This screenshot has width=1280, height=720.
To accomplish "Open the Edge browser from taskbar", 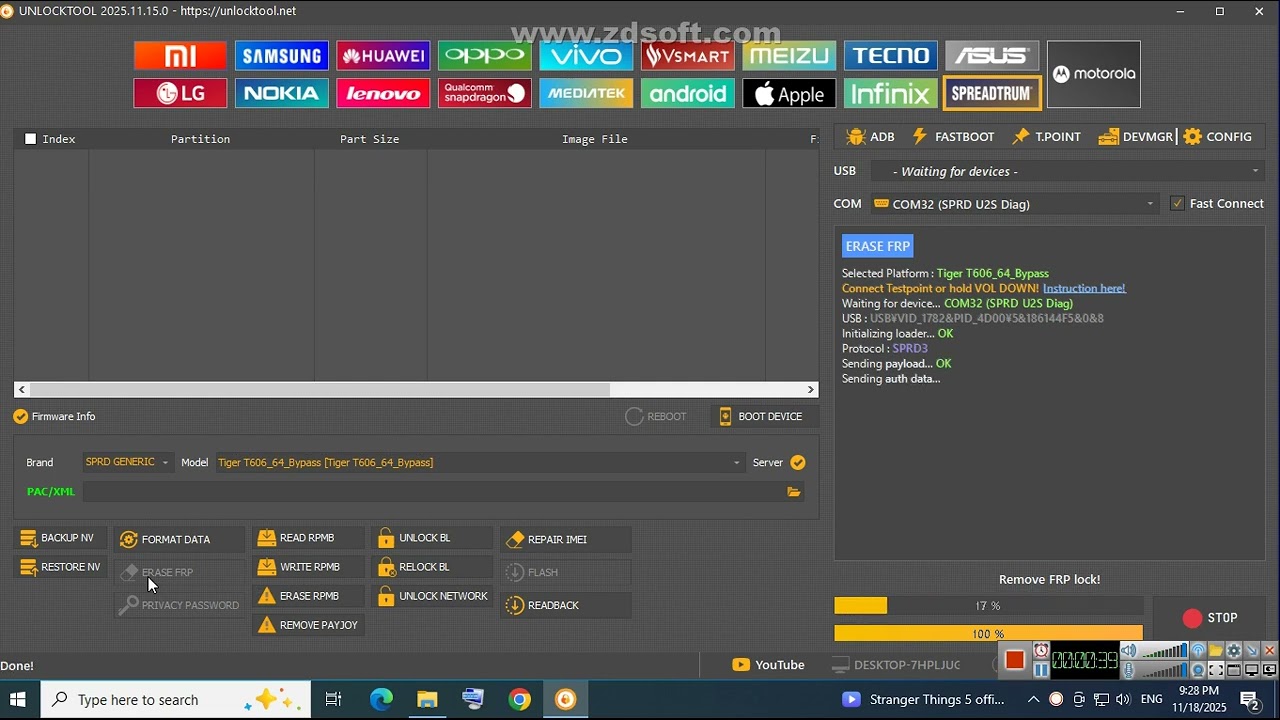I will click(381, 700).
